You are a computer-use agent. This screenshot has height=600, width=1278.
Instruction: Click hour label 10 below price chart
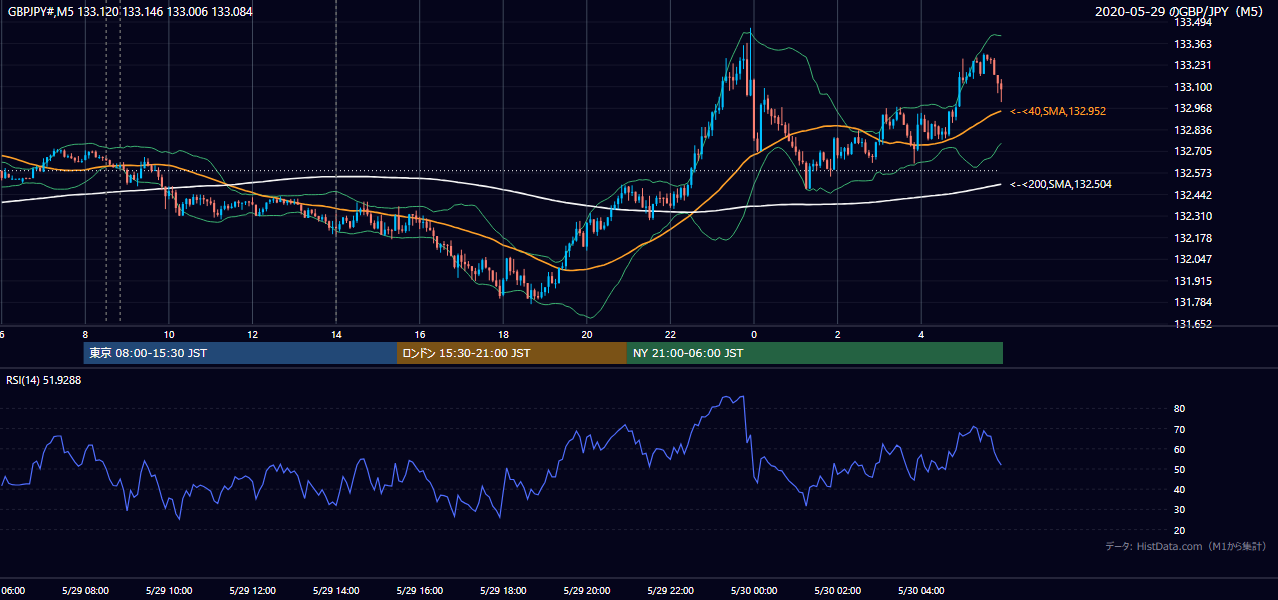point(169,335)
